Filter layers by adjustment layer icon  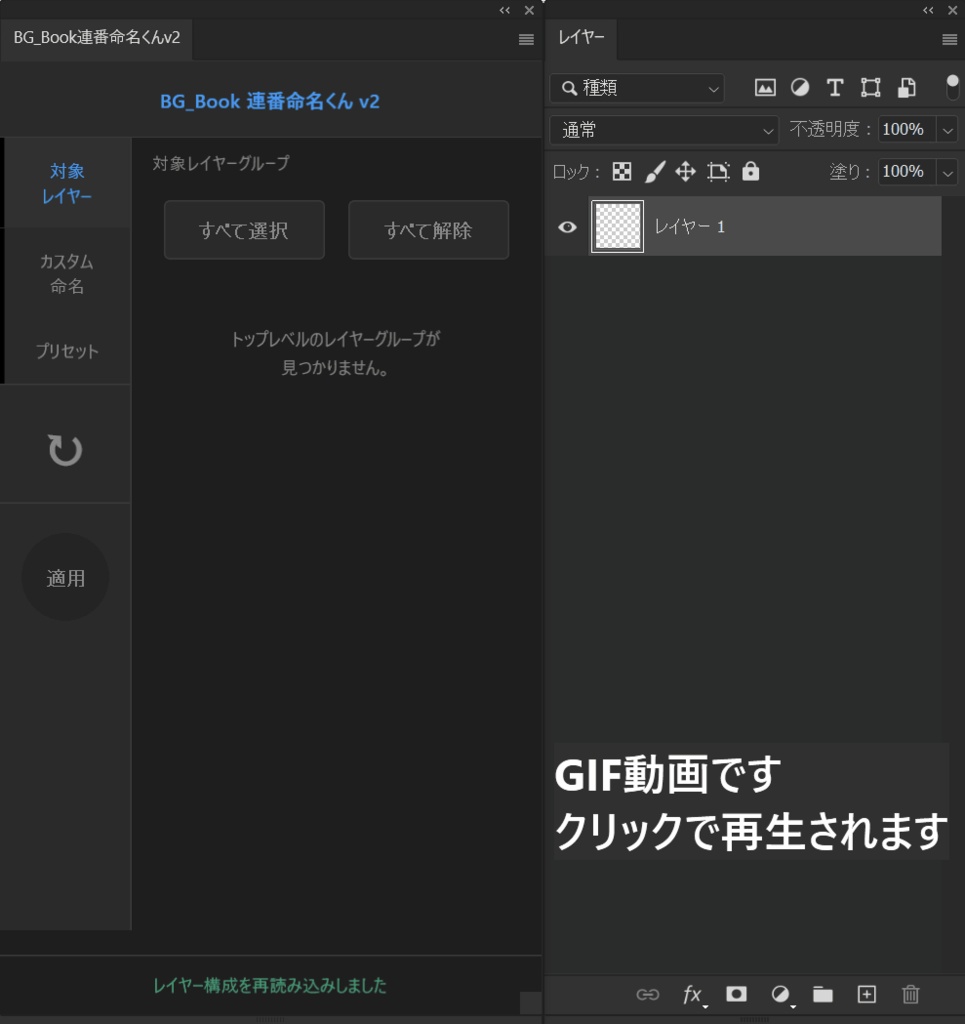point(800,88)
